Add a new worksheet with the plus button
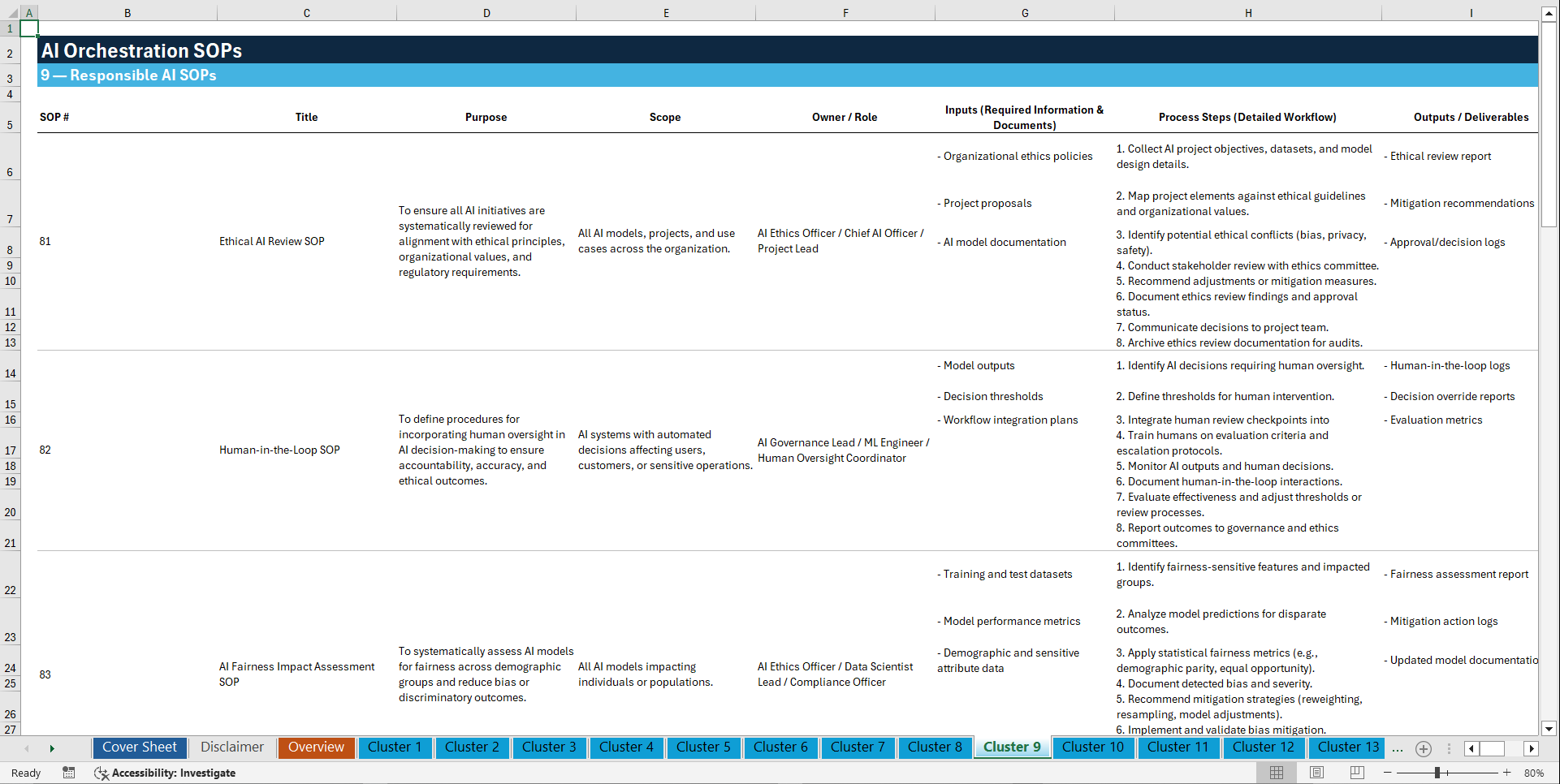1560x784 pixels. point(1423,748)
